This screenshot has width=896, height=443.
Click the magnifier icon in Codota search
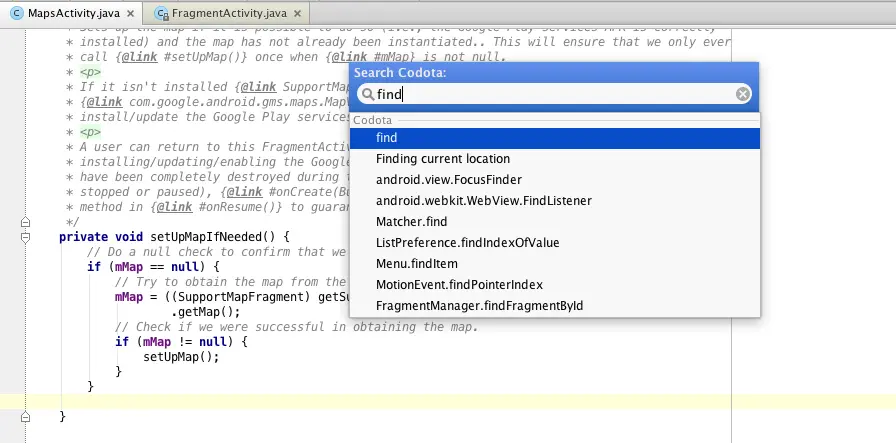point(369,94)
